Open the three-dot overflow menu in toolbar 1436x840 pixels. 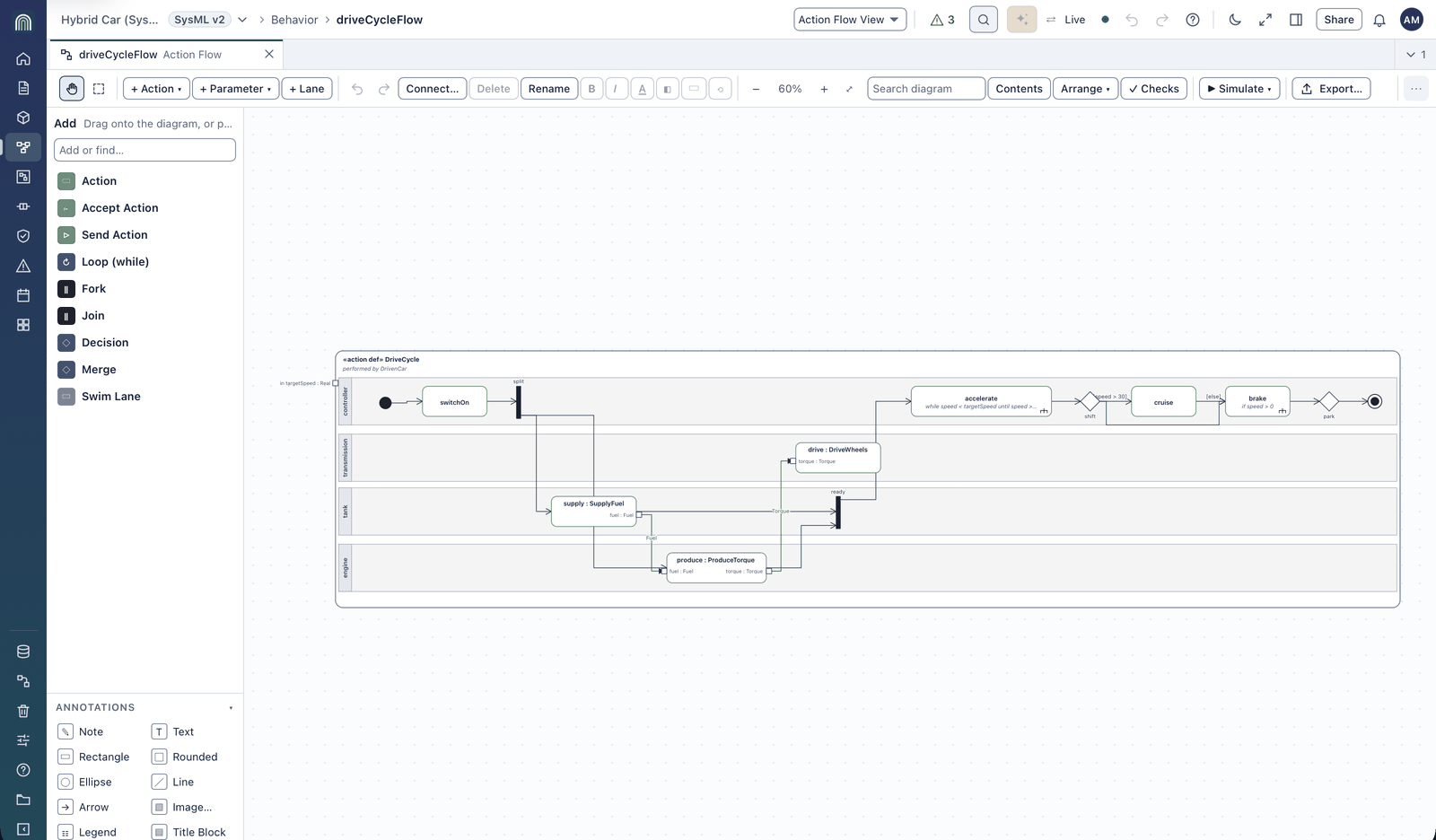tap(1415, 89)
